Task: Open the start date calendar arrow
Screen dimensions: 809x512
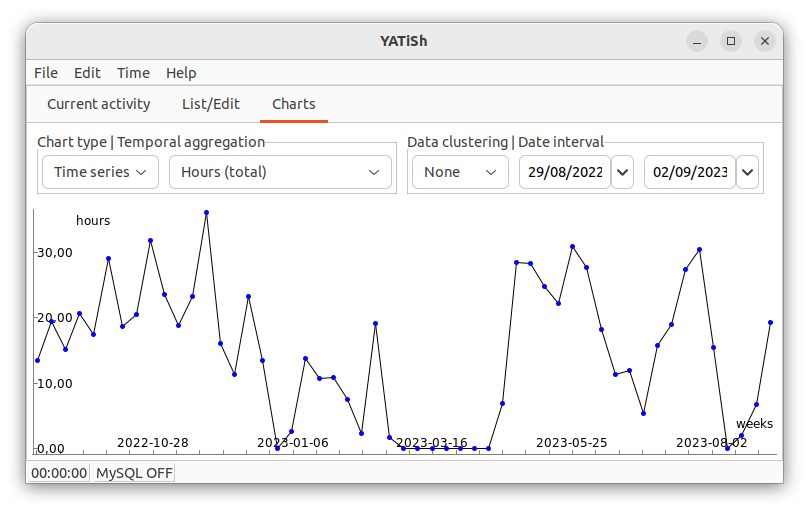Action: pyautogui.click(x=622, y=172)
